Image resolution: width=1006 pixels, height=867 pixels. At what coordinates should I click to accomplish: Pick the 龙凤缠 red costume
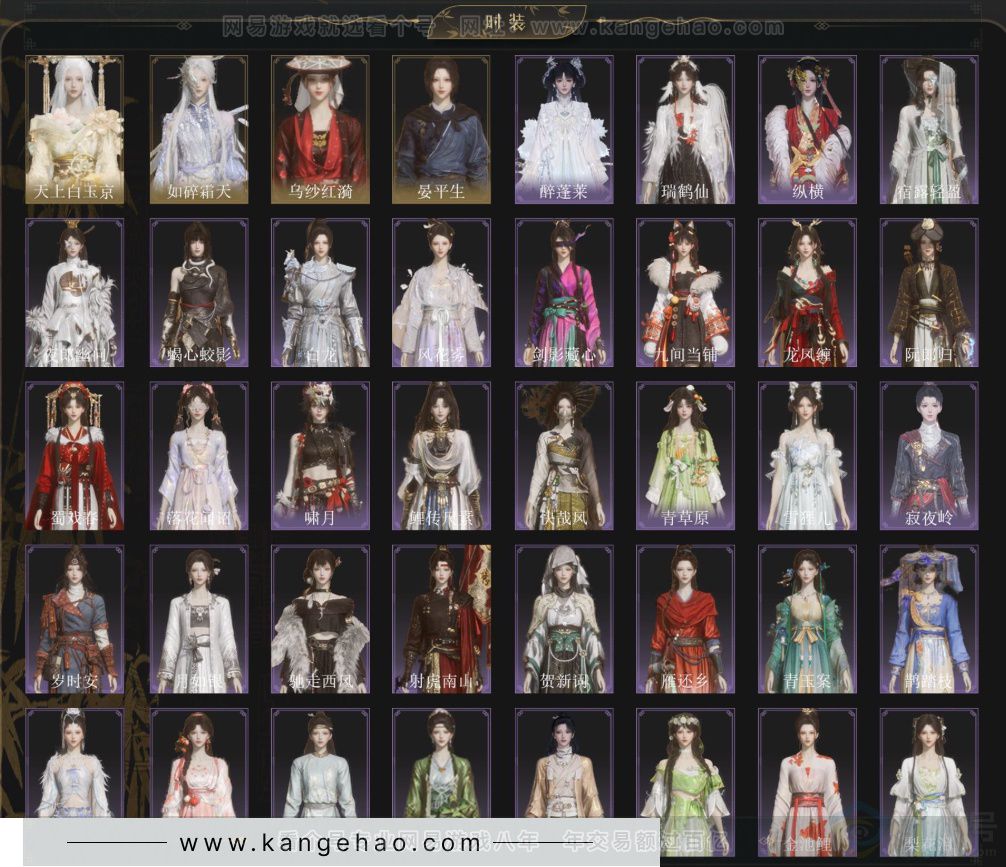click(807, 293)
